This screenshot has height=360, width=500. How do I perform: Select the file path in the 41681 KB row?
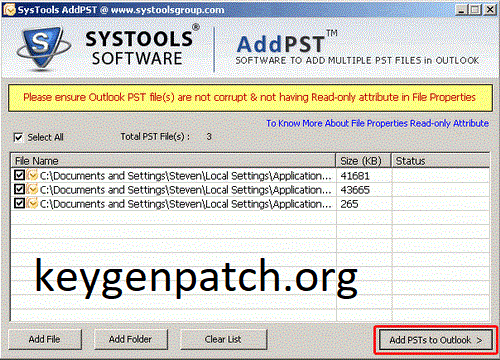tap(186, 176)
